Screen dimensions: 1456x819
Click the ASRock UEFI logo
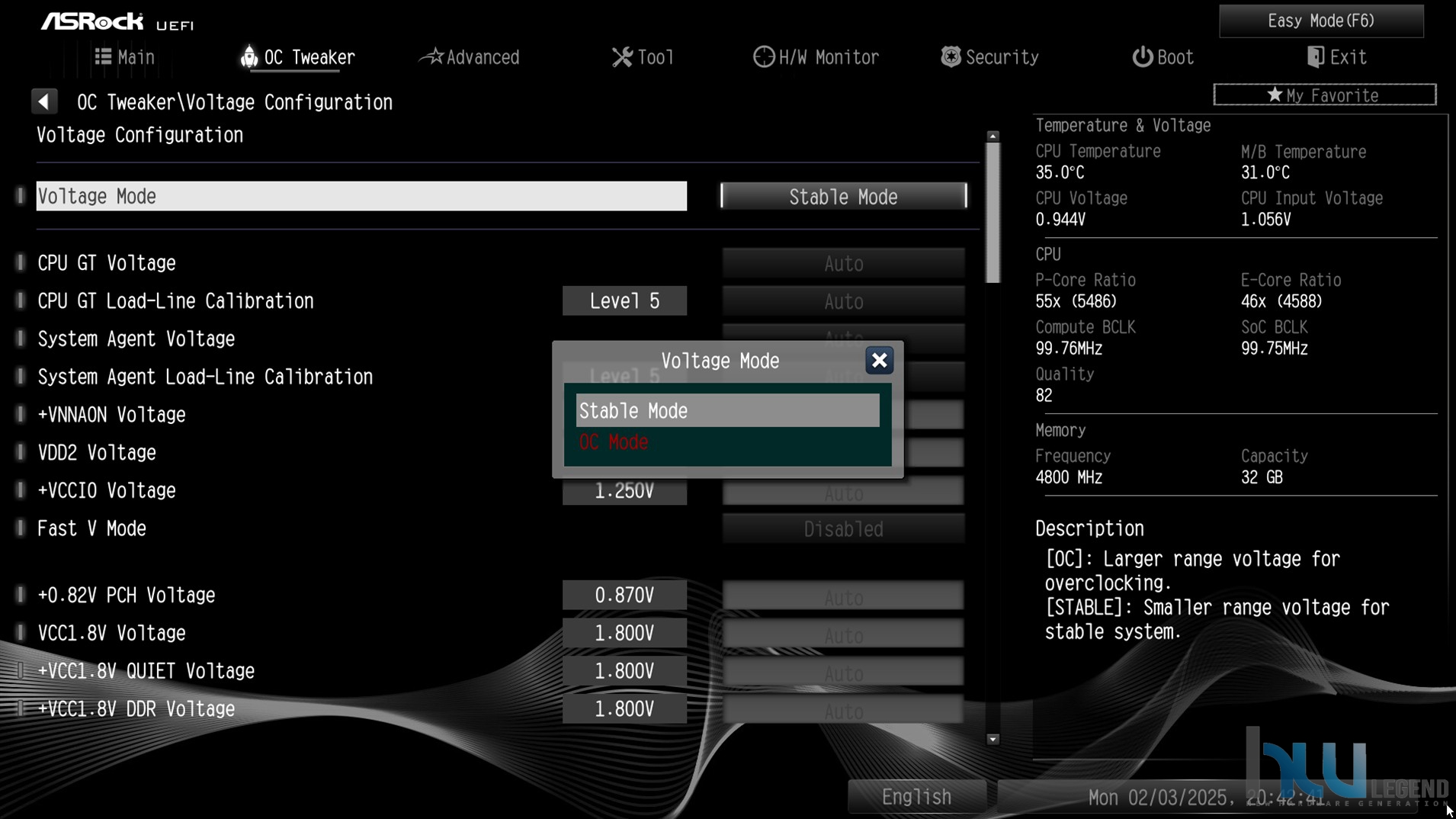point(117,21)
